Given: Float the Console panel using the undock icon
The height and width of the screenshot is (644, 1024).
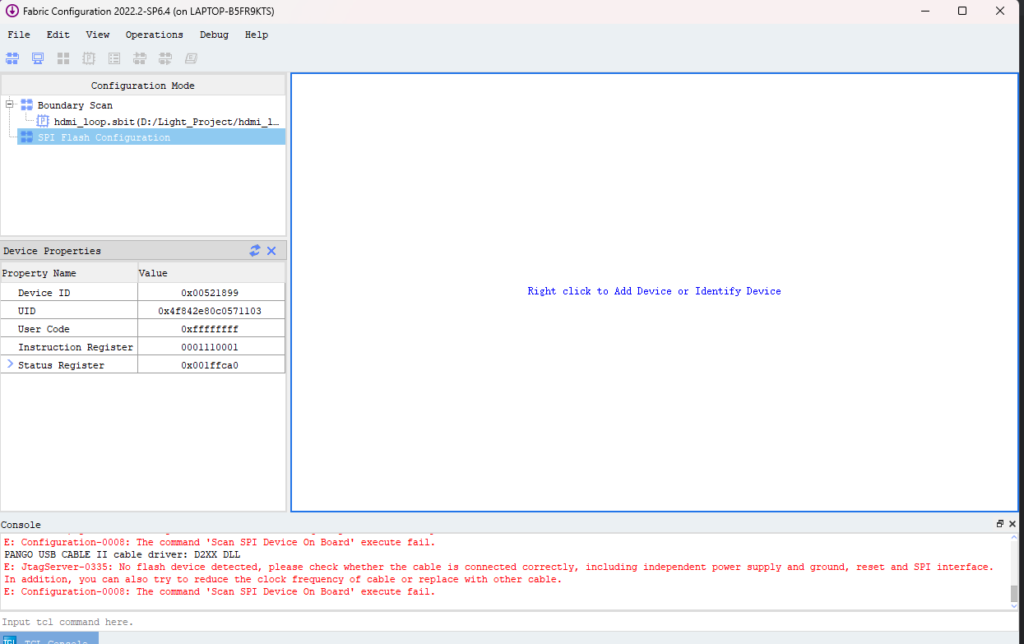Looking at the screenshot, I should point(1000,524).
